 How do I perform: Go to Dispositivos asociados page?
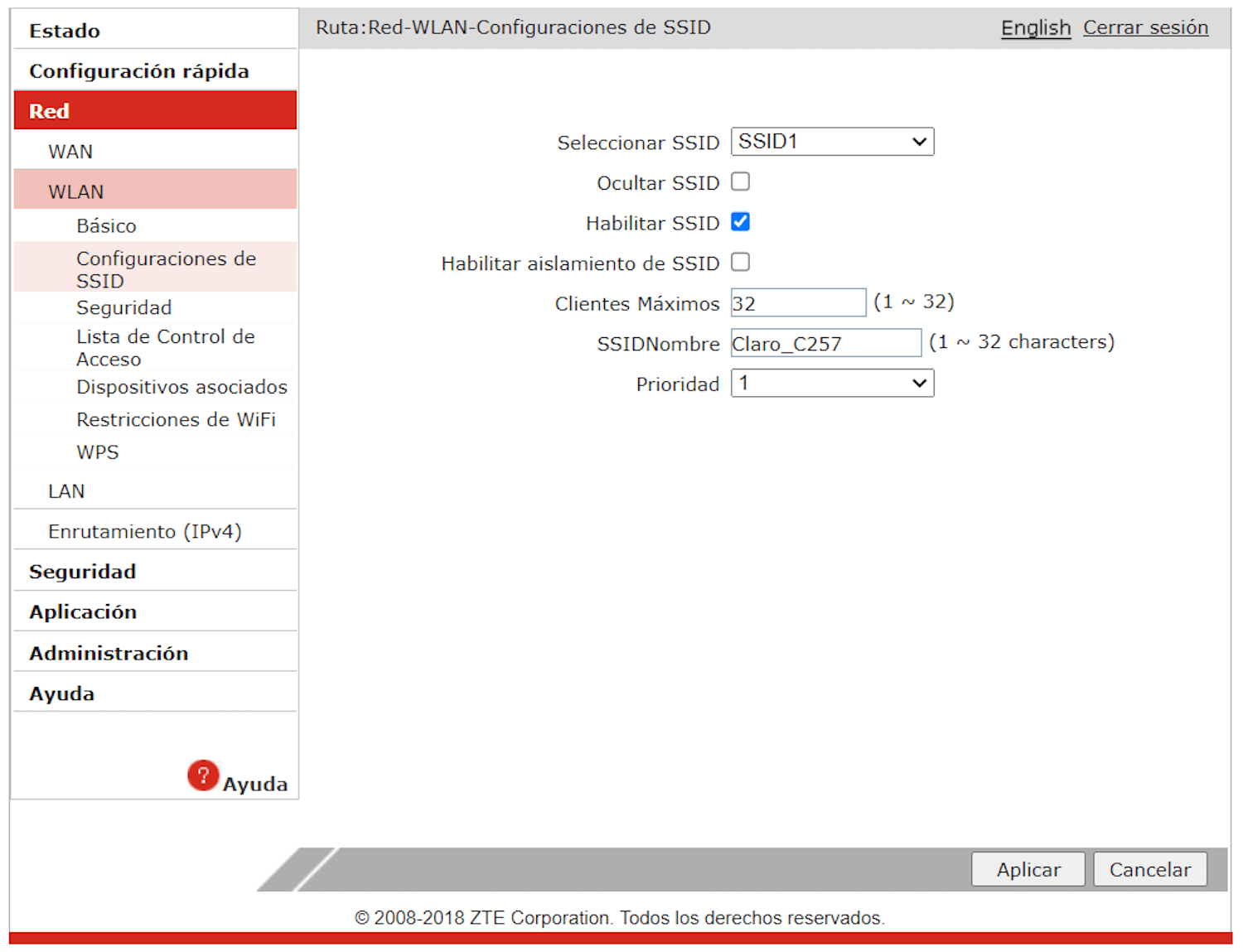click(x=181, y=387)
